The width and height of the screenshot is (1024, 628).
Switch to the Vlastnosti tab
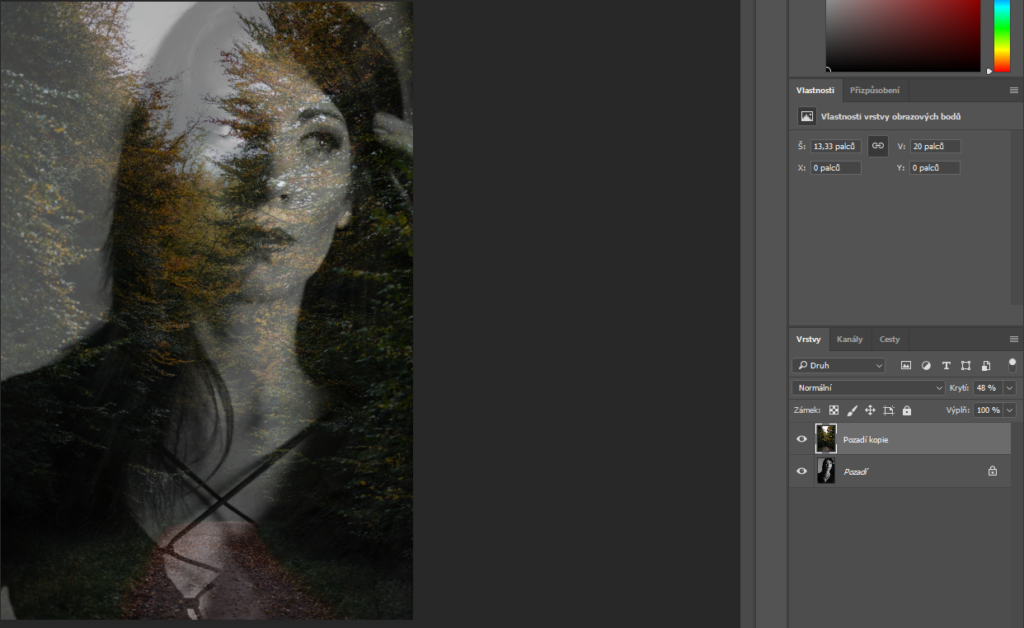tap(815, 90)
